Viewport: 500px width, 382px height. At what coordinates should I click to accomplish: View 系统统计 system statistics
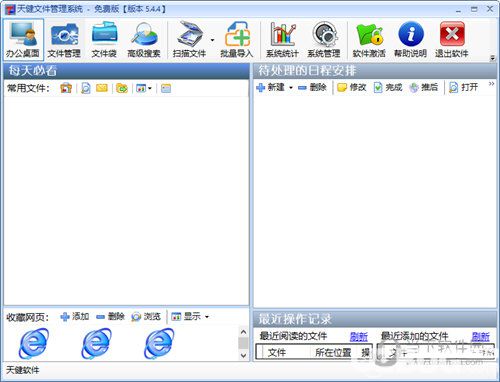click(282, 39)
